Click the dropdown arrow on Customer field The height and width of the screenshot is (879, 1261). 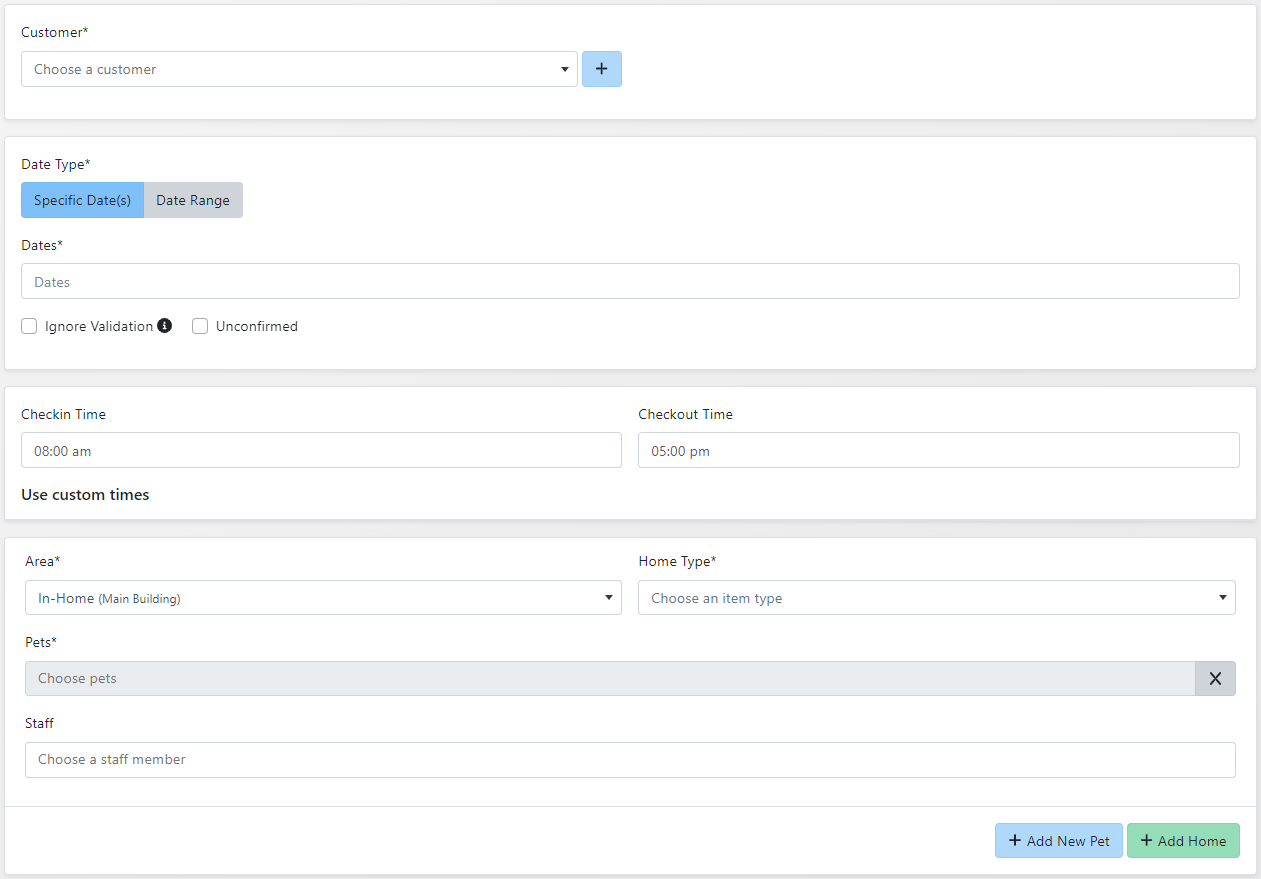coord(565,70)
